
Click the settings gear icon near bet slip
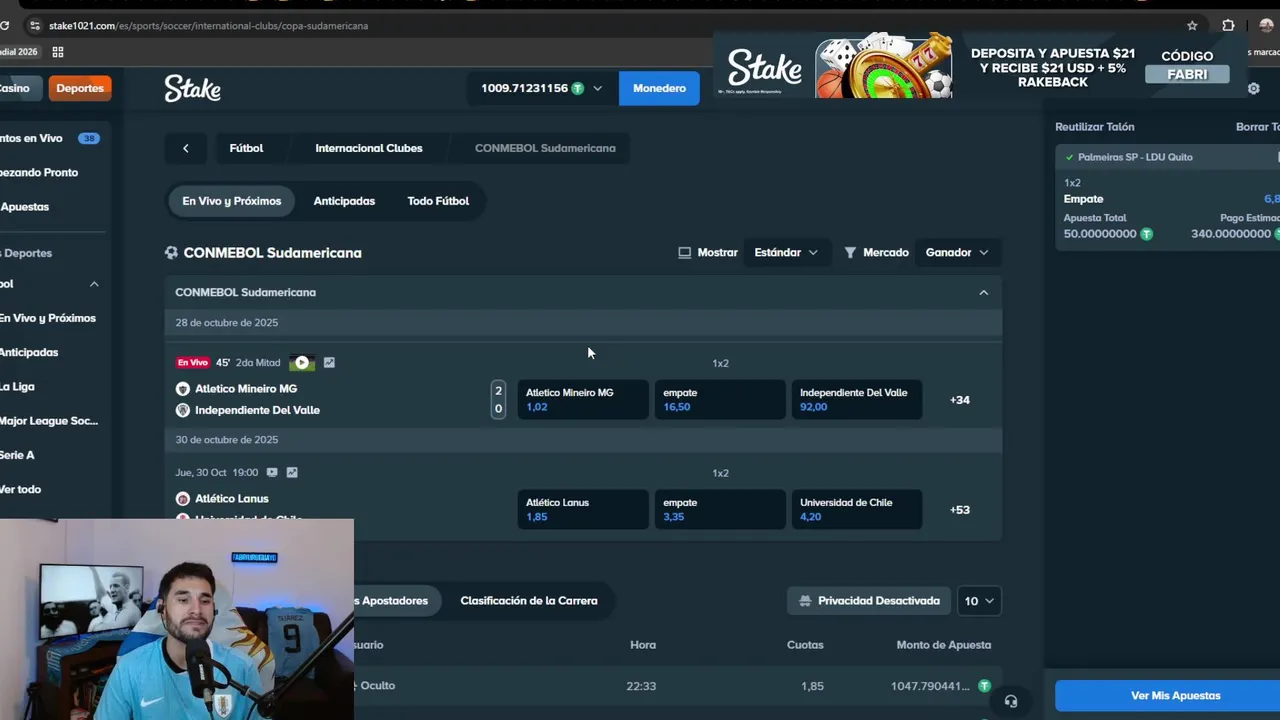tap(1253, 88)
